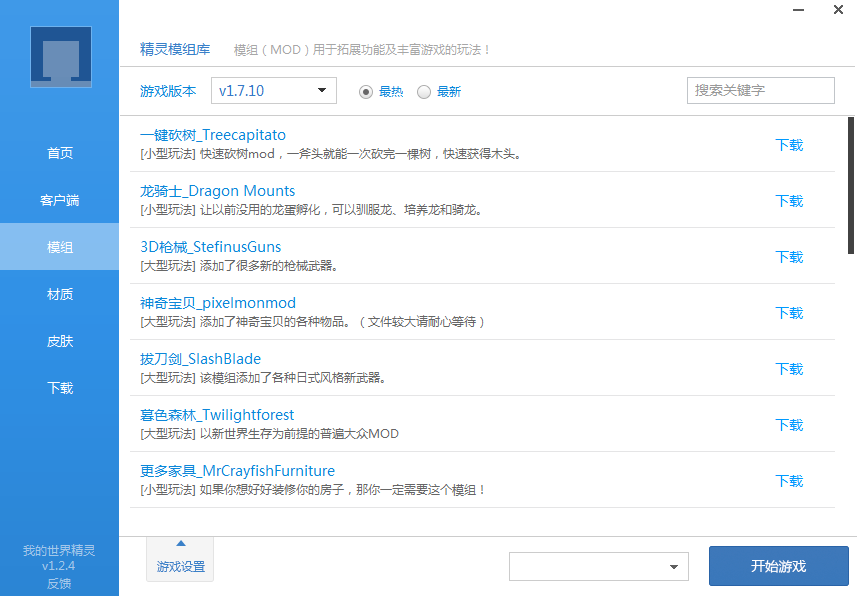Open the 一键砍树_Treecapitato mod title
The width and height of the screenshot is (857, 596).
(x=213, y=135)
